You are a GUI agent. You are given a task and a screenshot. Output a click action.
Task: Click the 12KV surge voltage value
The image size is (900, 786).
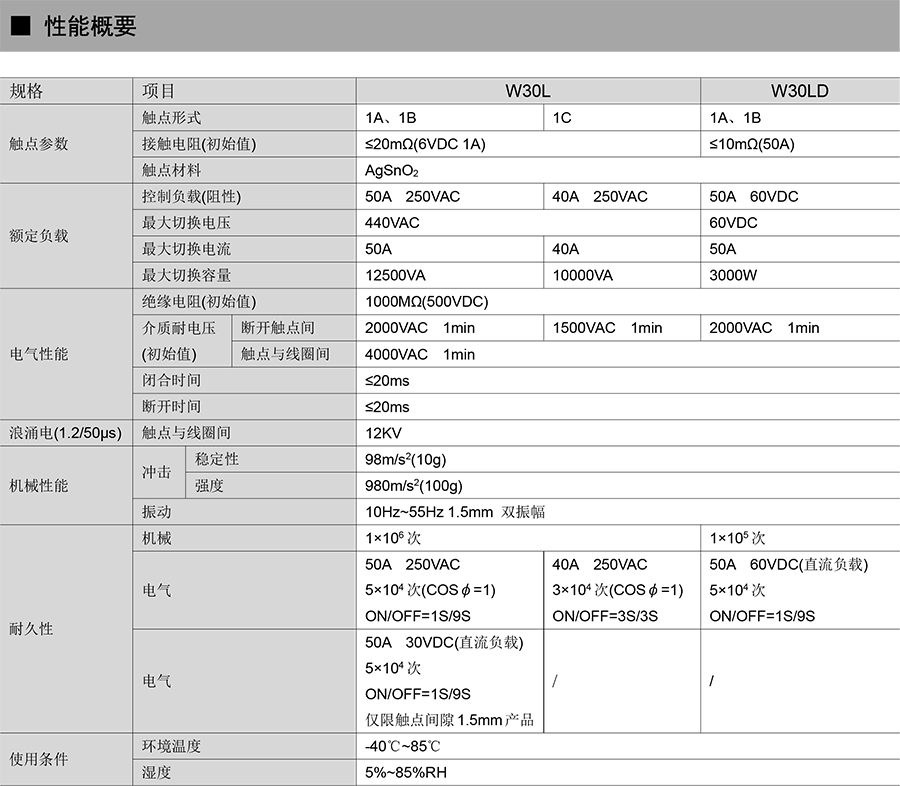pos(384,433)
